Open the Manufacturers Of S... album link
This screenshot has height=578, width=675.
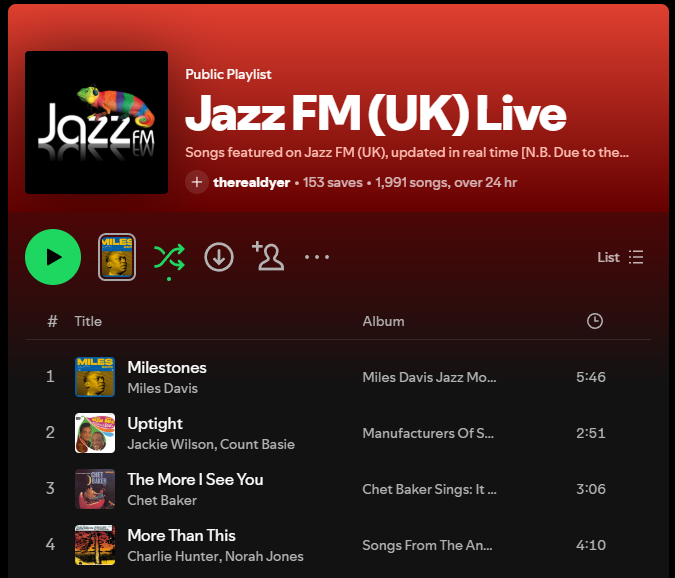coord(428,433)
